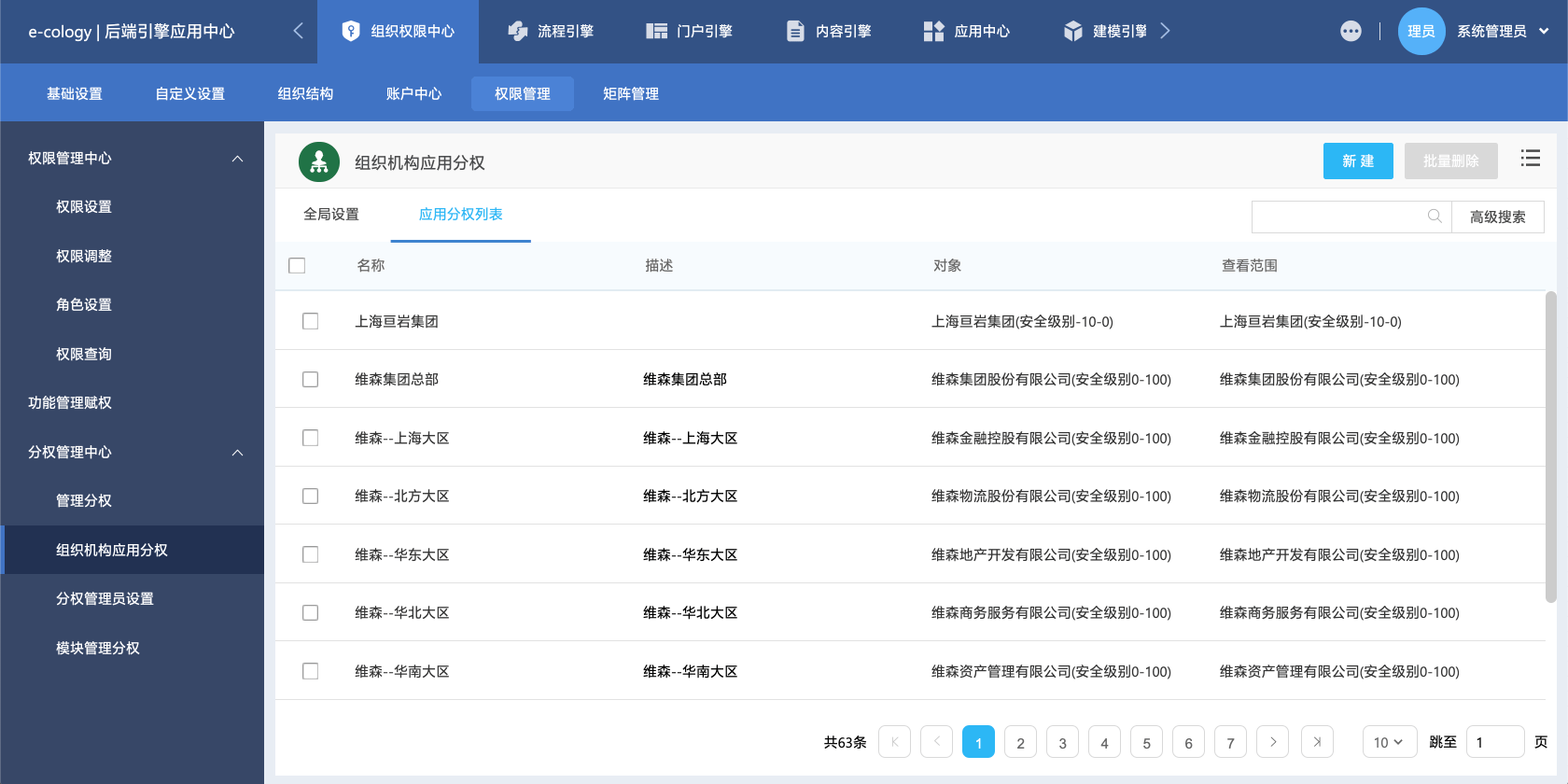
Task: Go to next page arrow
Action: (1272, 742)
